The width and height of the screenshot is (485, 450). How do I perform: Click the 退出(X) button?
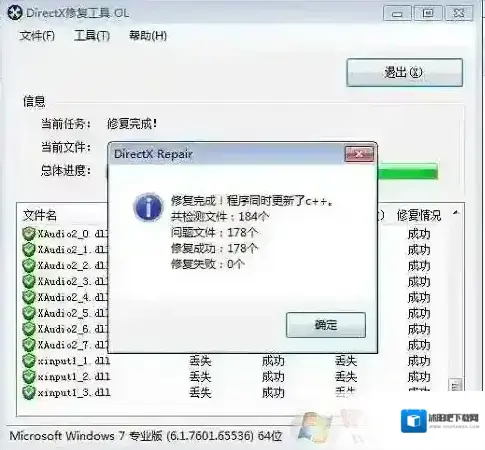click(404, 72)
